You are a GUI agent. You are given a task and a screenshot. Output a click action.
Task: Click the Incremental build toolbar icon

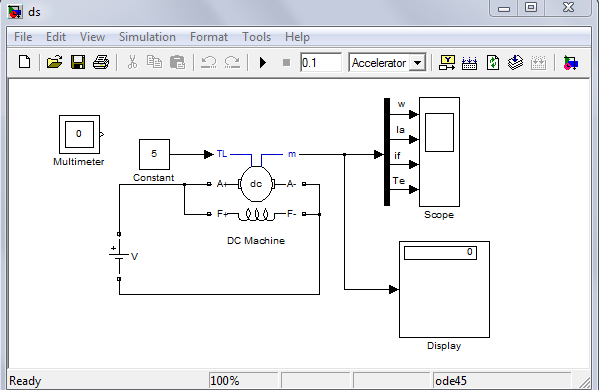[469, 62]
